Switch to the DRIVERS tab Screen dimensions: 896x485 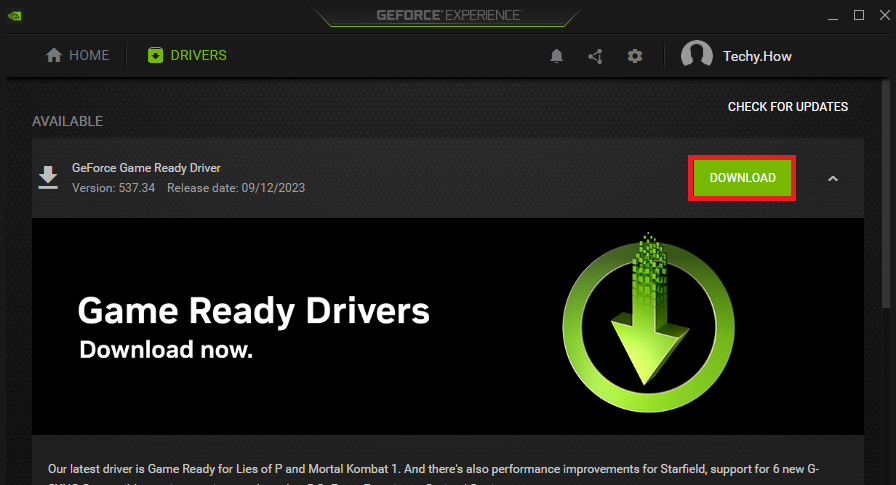(x=187, y=55)
